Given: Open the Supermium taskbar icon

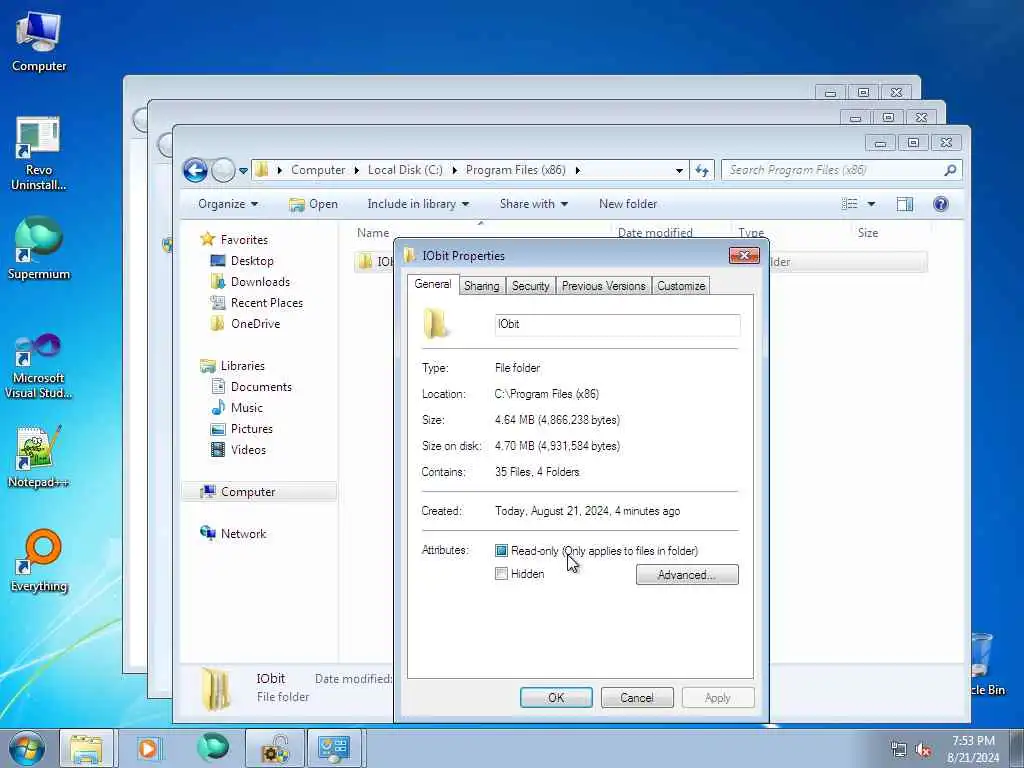Looking at the screenshot, I should pos(213,747).
